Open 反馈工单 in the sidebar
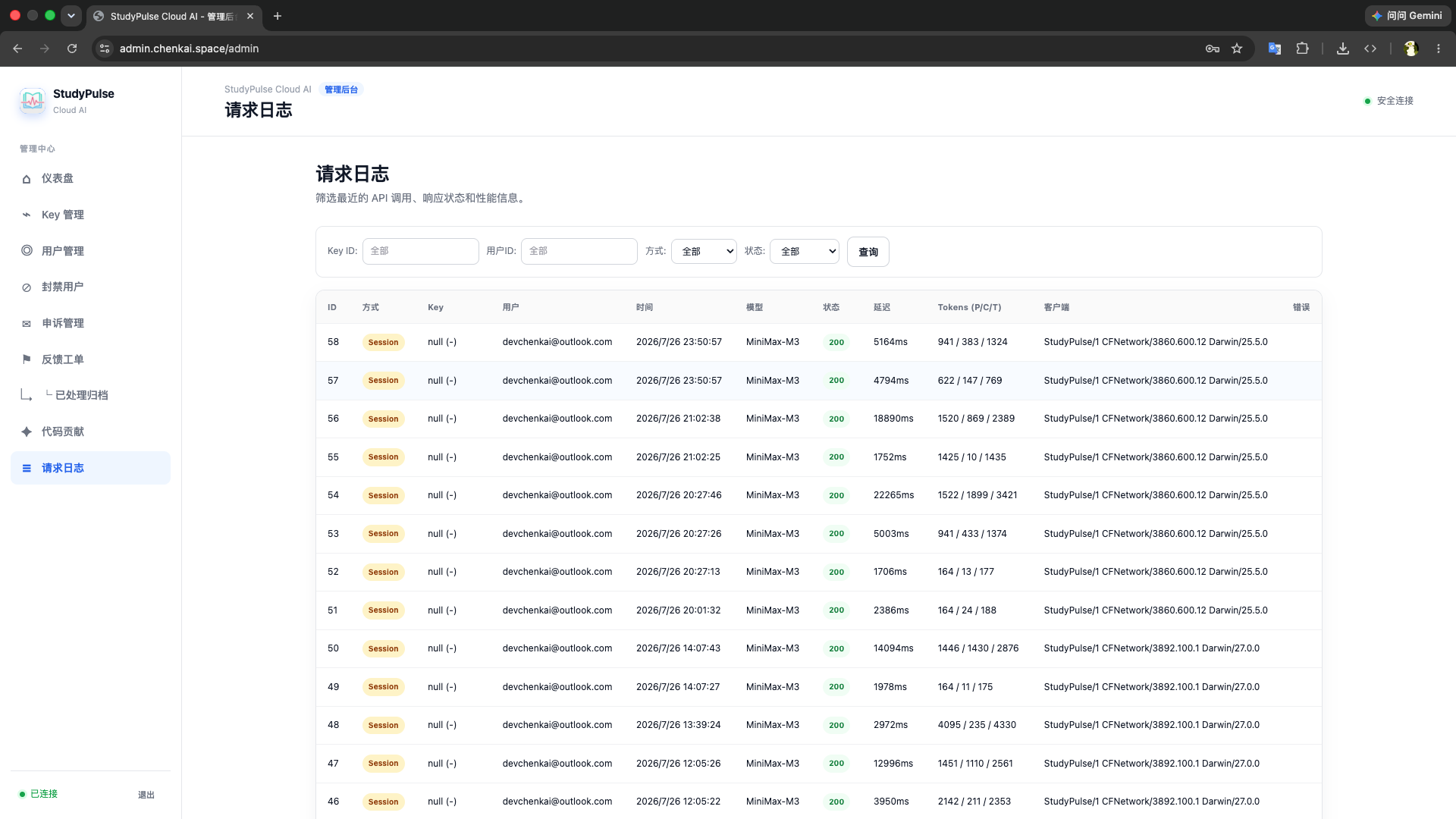Viewport: 1456px width, 819px height. point(90,359)
